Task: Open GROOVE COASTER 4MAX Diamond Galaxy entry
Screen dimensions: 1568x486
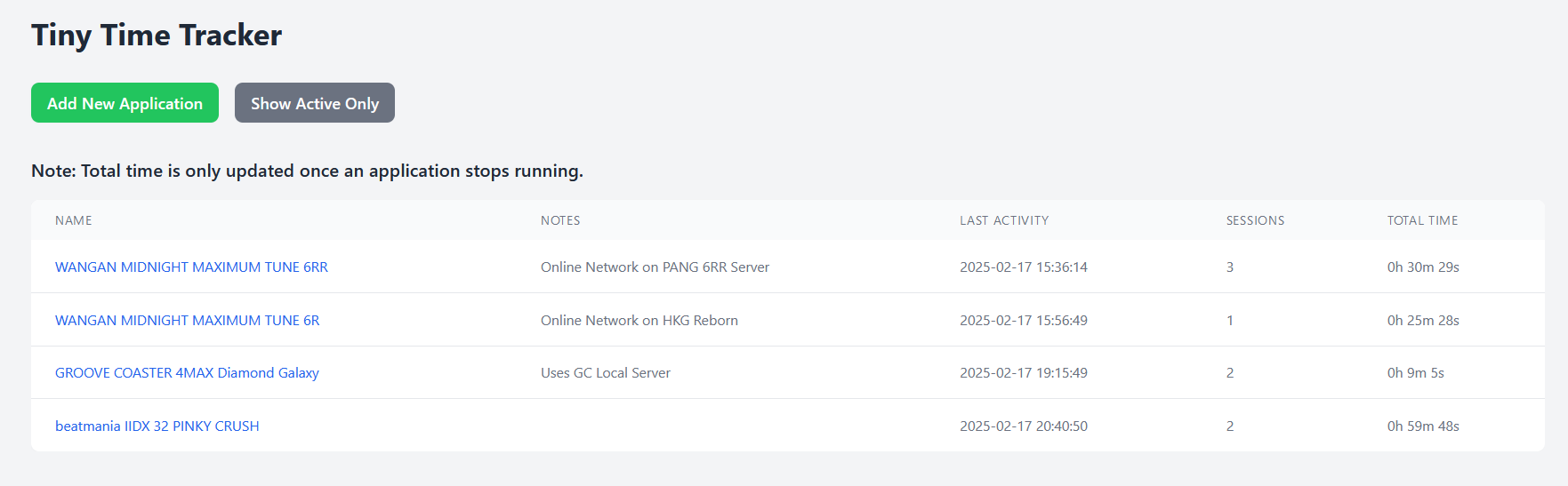Action: click(x=187, y=372)
